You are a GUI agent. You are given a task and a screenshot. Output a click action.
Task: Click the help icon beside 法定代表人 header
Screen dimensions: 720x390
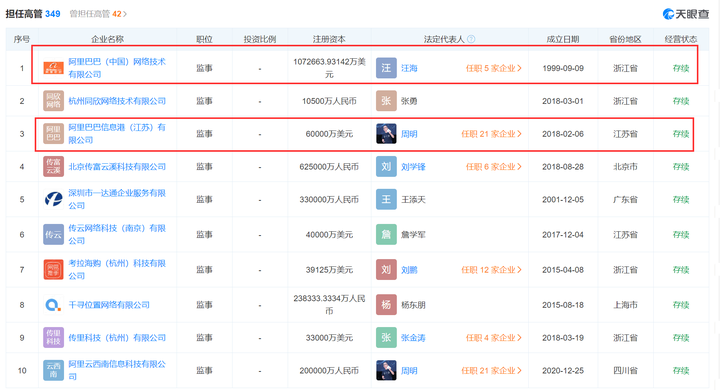coord(471,40)
